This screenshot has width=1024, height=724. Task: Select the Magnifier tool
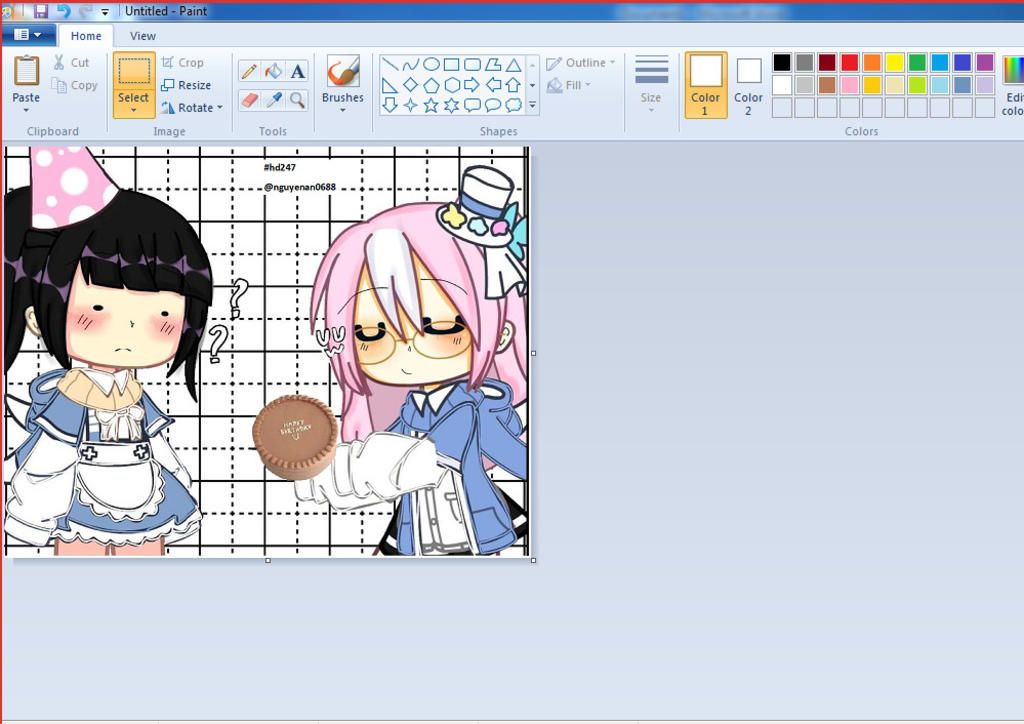298,100
